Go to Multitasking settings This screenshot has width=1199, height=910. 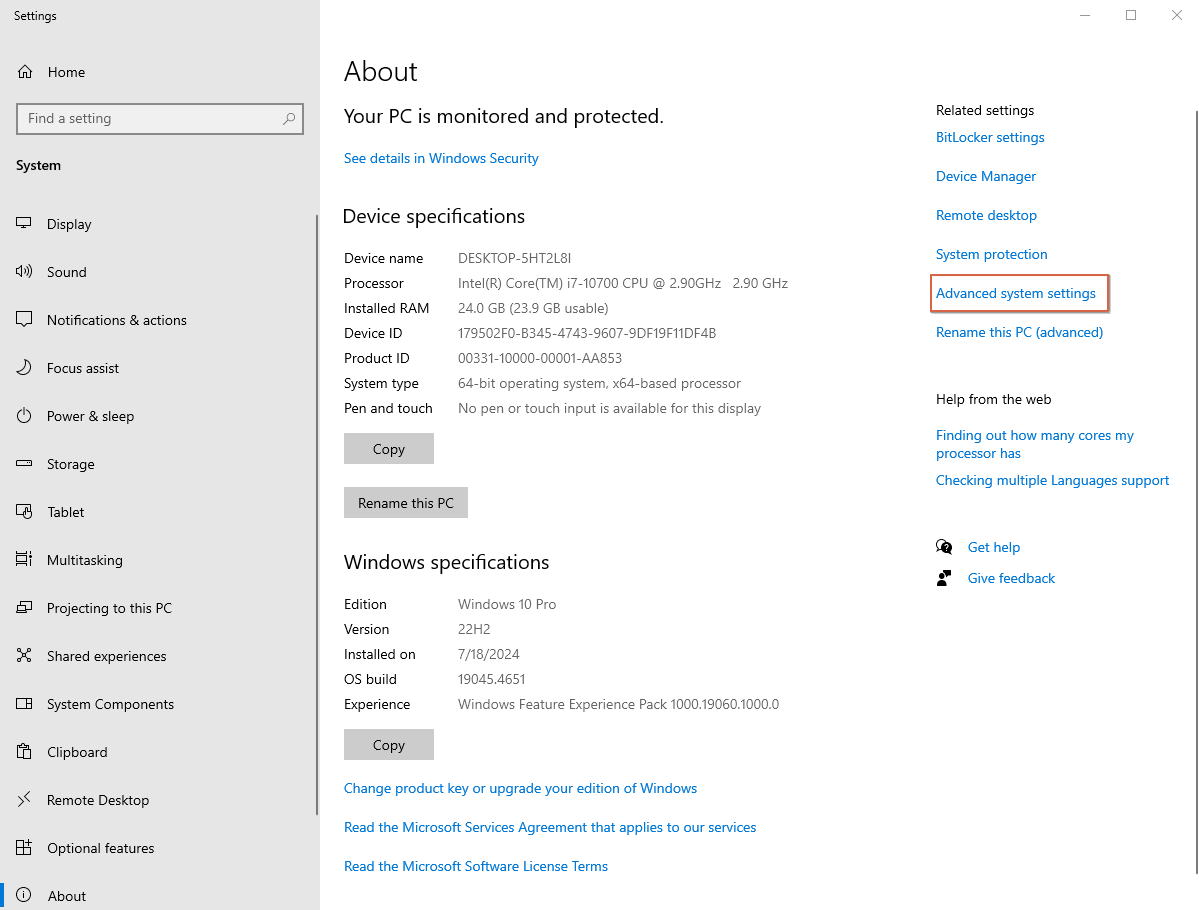click(x=85, y=560)
